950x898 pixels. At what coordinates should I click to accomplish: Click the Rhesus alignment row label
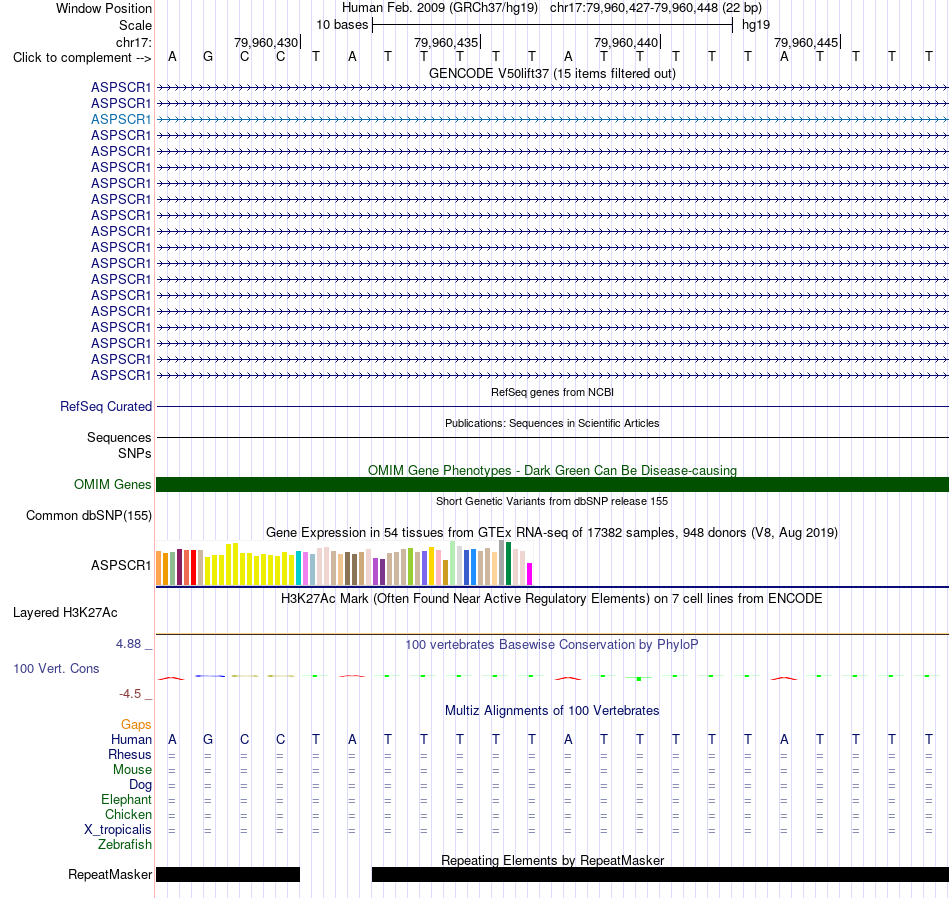(130, 754)
